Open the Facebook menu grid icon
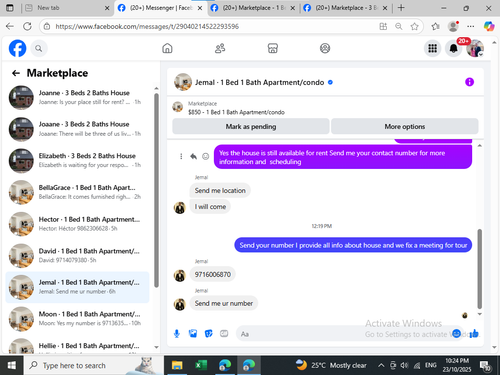500x375 pixels. (432, 48)
